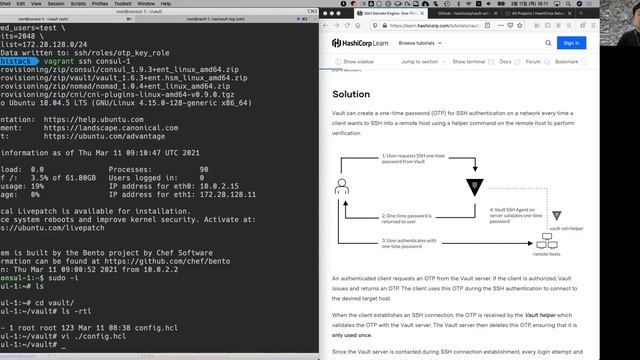The image size is (640, 360).
Task: Click the site security padlock icon
Action: click(x=384, y=25)
